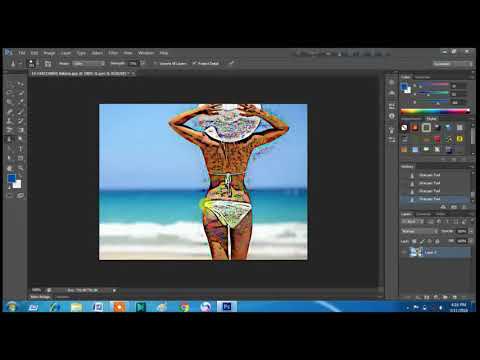Viewport: 480px width, 360px height.
Task: Open the File menu
Action: pos(22,53)
